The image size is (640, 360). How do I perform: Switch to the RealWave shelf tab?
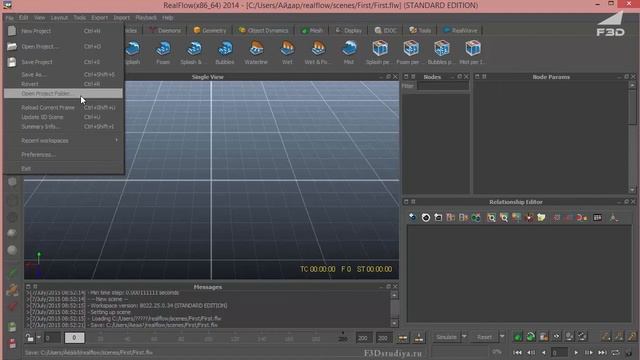point(460,31)
